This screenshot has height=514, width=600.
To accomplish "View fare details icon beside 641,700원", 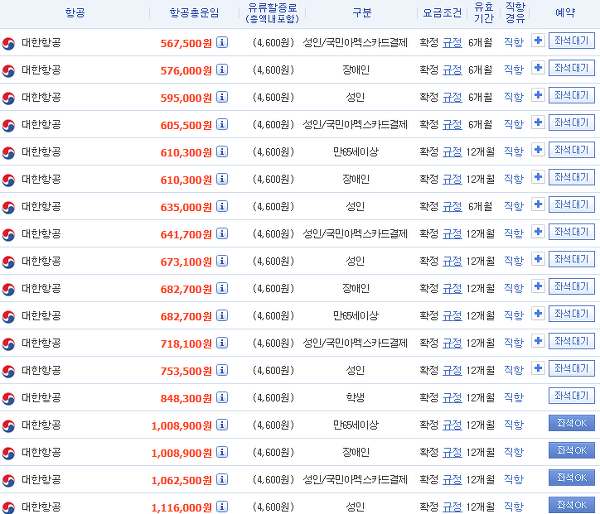I will point(222,233).
